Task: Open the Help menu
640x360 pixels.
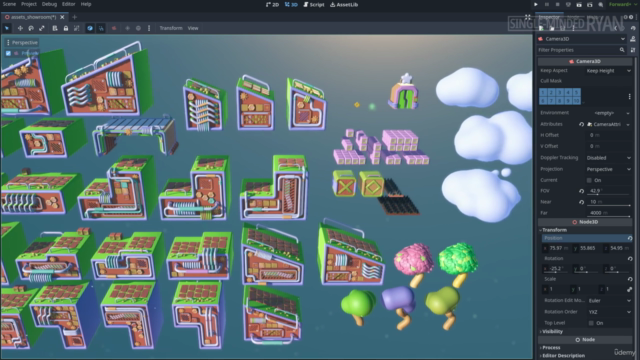Action: (x=86, y=4)
